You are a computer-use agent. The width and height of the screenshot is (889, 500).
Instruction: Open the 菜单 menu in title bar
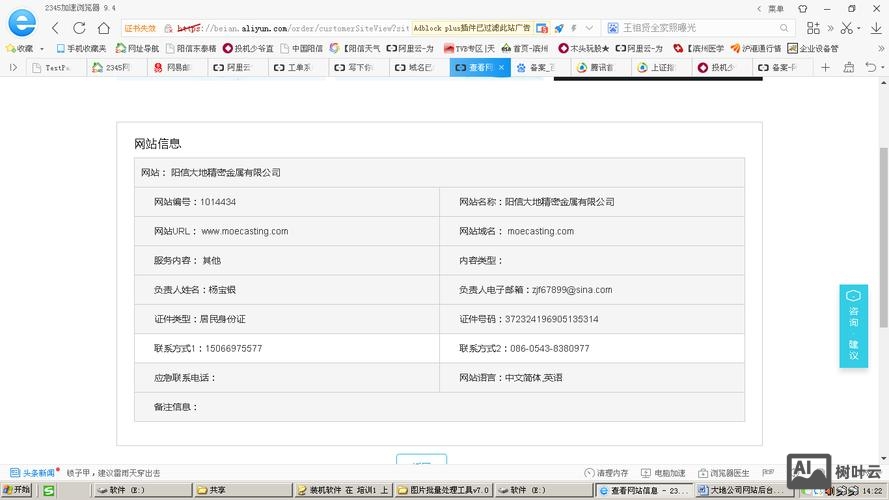point(775,8)
